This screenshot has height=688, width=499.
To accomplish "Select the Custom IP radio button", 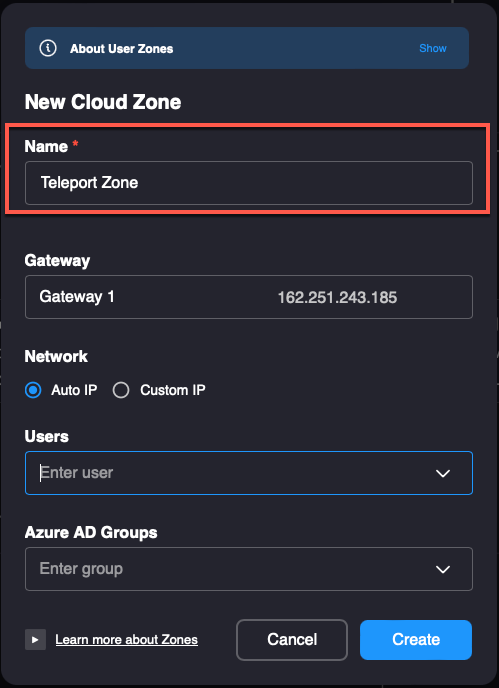I will tap(121, 390).
